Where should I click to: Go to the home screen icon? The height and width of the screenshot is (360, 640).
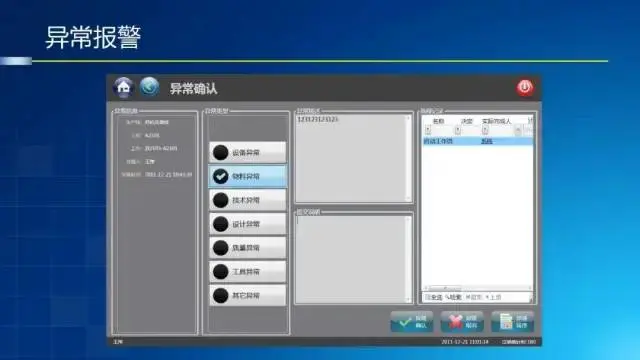(x=123, y=87)
